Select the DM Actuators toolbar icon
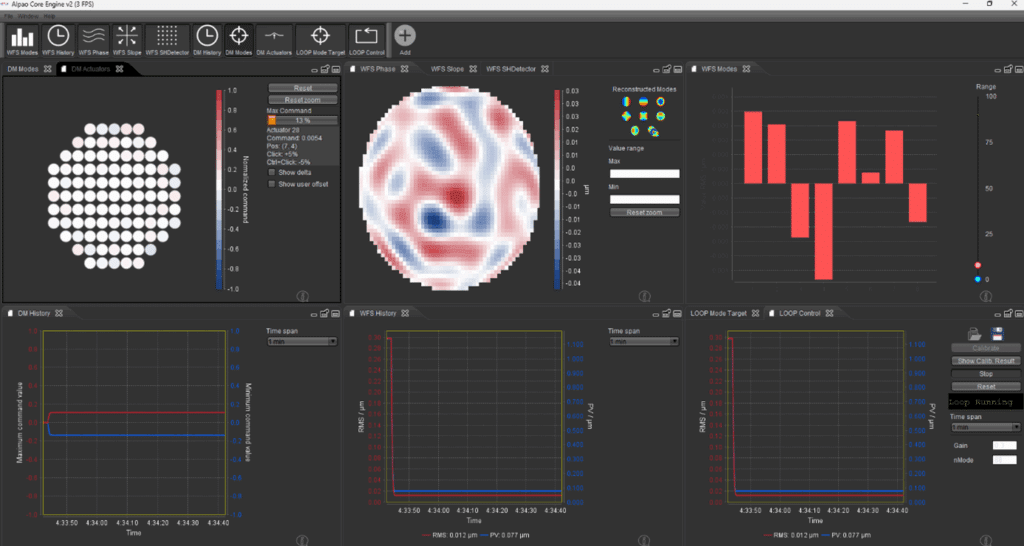 click(x=275, y=39)
